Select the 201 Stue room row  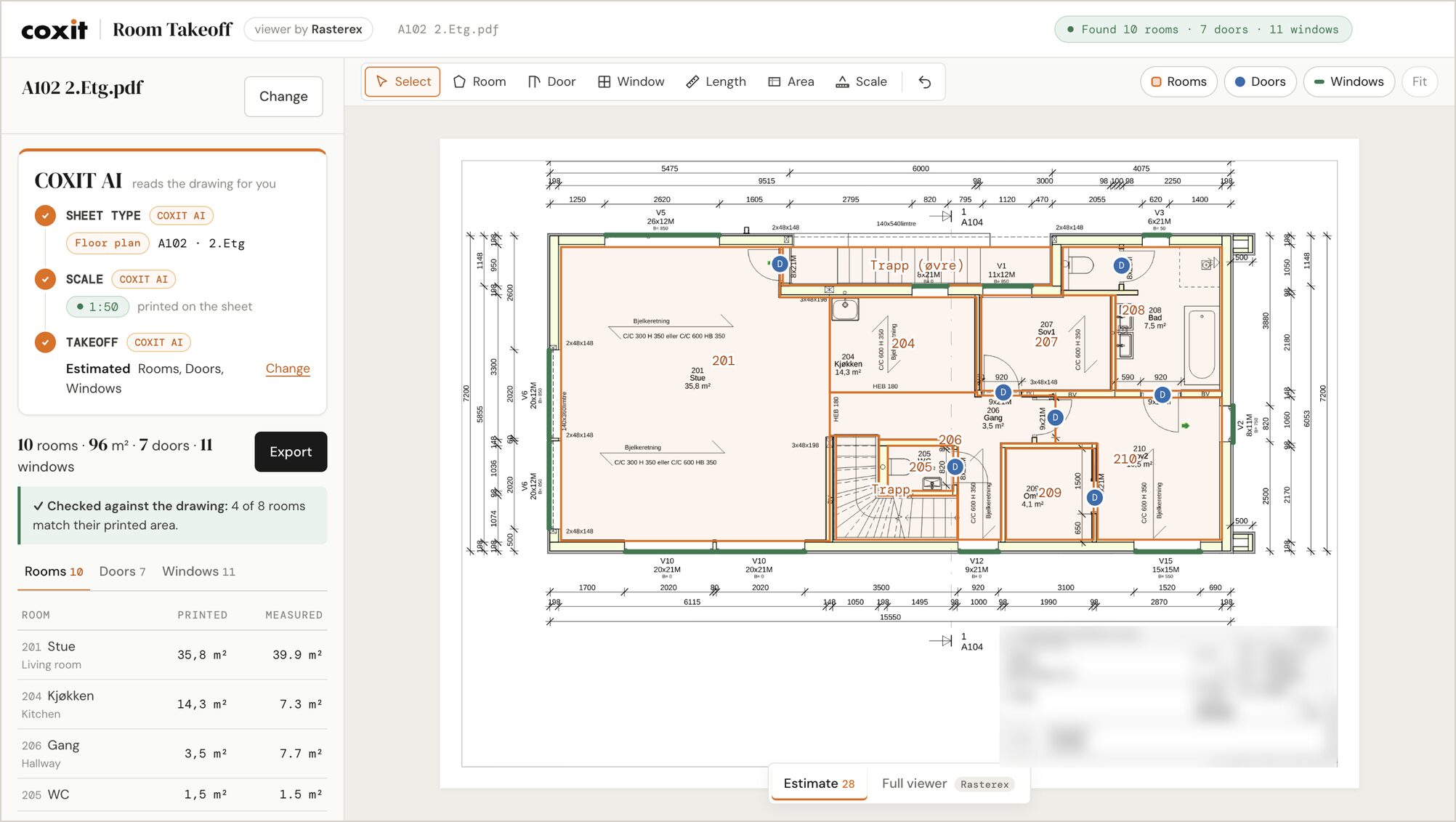tap(172, 655)
